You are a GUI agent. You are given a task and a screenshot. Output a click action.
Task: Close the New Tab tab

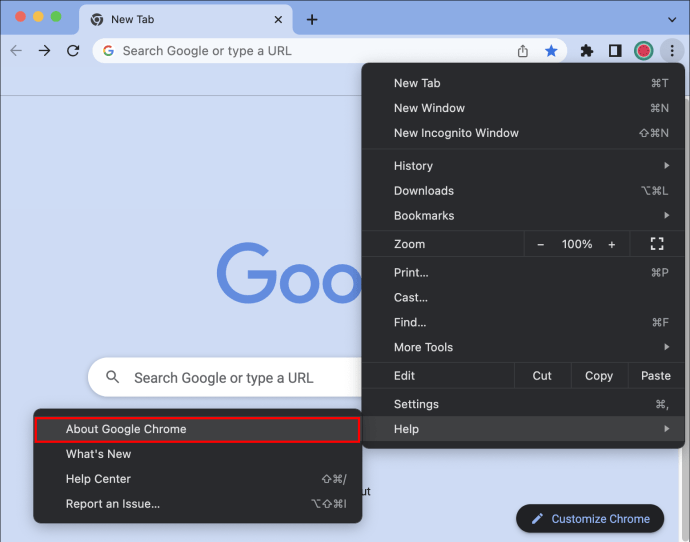[278, 19]
